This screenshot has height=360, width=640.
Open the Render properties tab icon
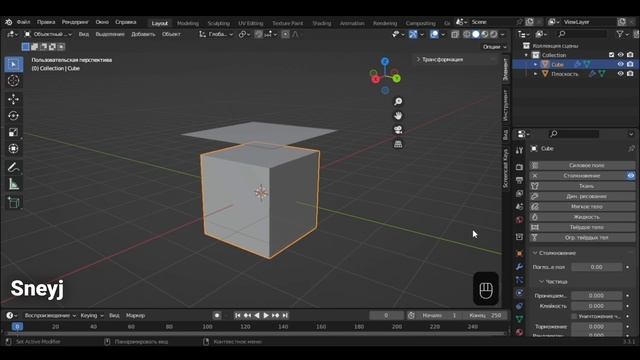click(519, 167)
